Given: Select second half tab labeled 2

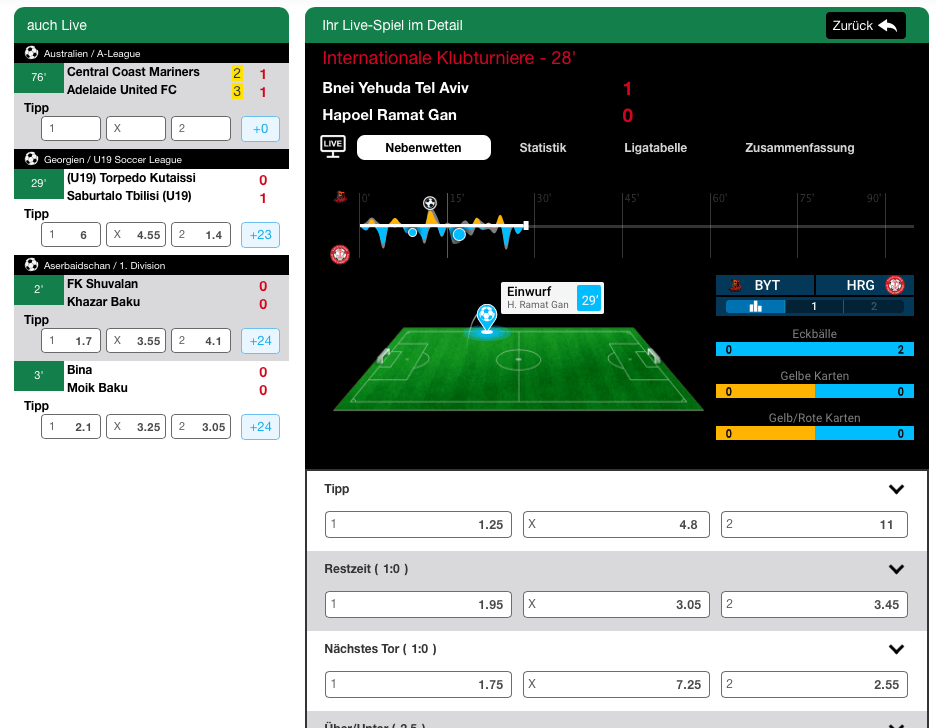Looking at the screenshot, I should 874,306.
